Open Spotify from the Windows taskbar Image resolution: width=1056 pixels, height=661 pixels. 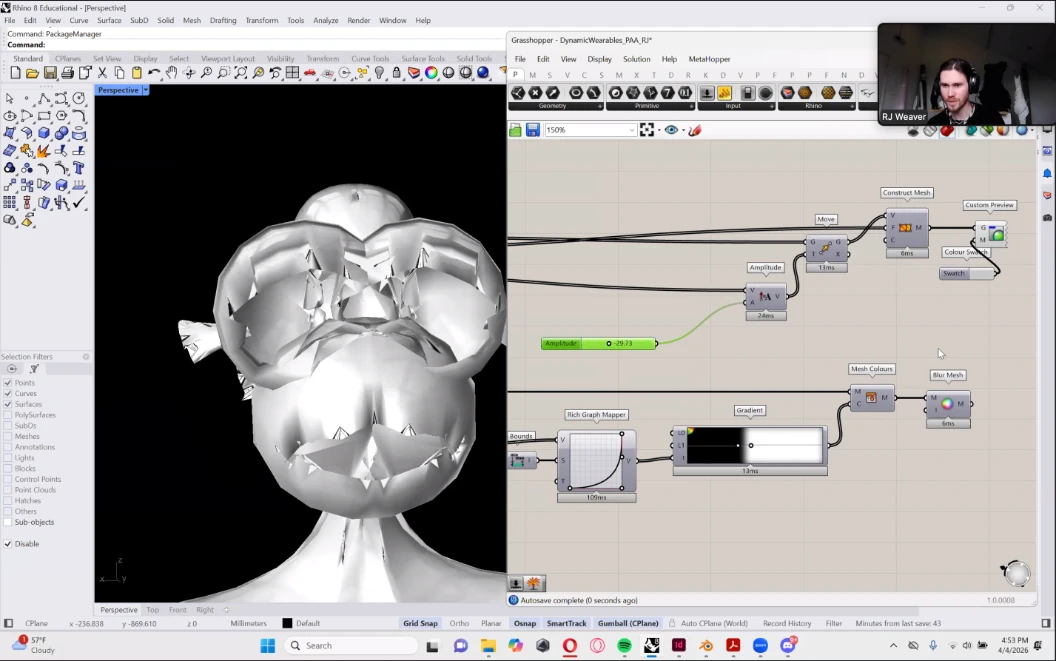pos(624,646)
